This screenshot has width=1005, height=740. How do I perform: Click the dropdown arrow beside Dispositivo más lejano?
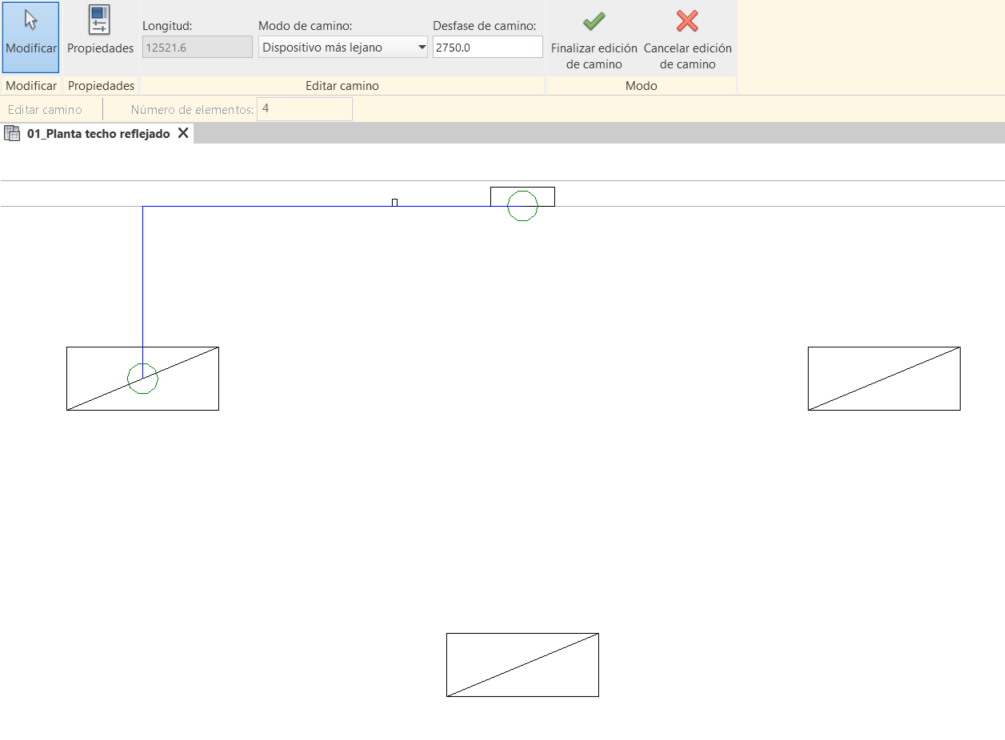coord(422,47)
